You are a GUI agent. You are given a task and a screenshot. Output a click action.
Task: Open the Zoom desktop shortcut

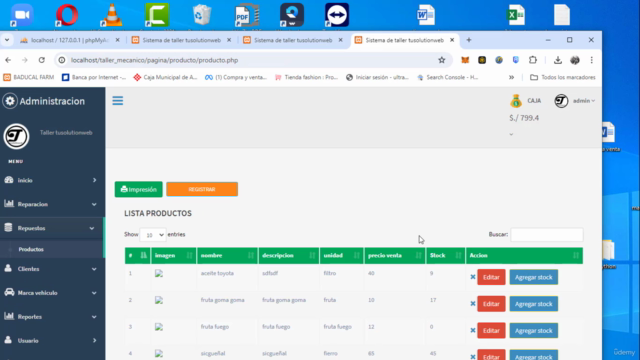pyautogui.click(x=22, y=15)
